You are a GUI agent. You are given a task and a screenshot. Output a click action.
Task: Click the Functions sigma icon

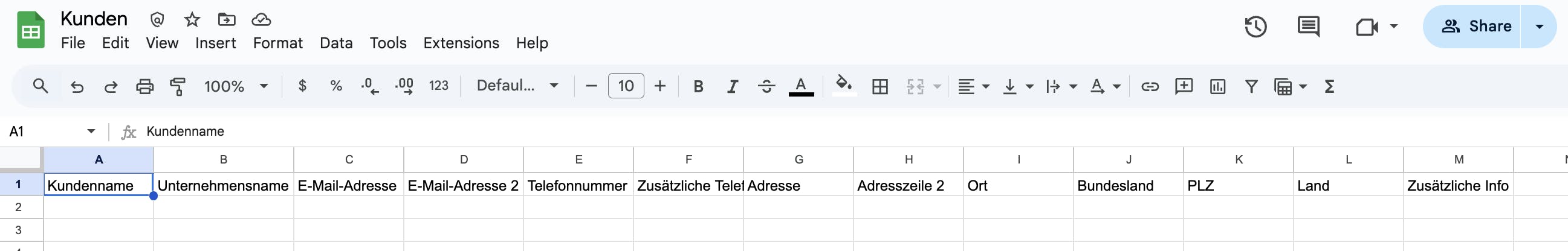pos(1329,86)
